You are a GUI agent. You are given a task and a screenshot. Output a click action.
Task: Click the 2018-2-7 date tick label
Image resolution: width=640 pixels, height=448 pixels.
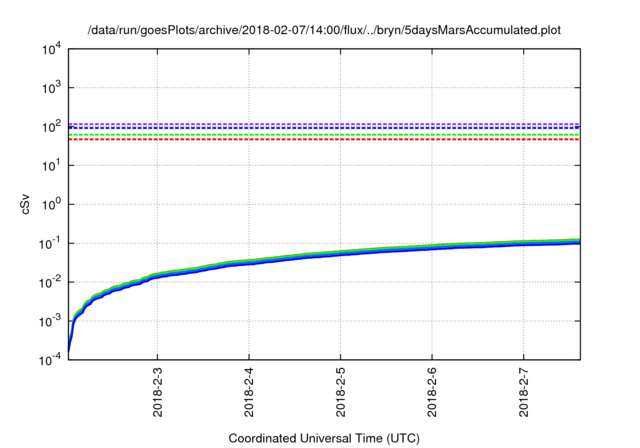(524, 392)
